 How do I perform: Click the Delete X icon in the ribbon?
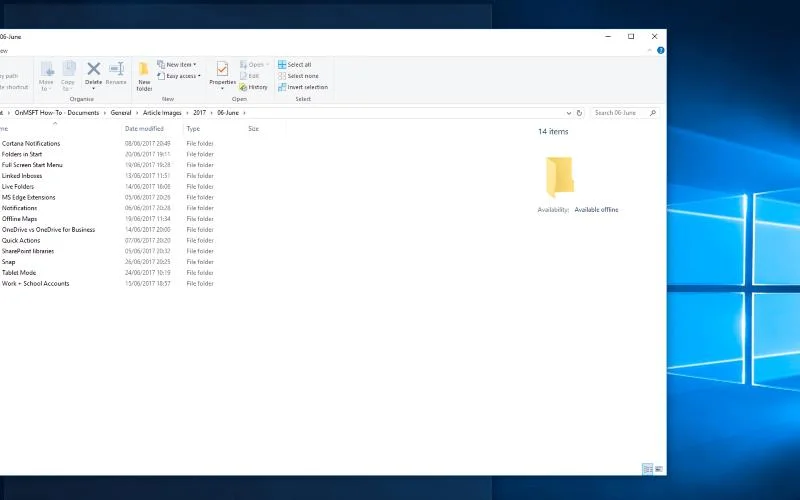[93, 69]
